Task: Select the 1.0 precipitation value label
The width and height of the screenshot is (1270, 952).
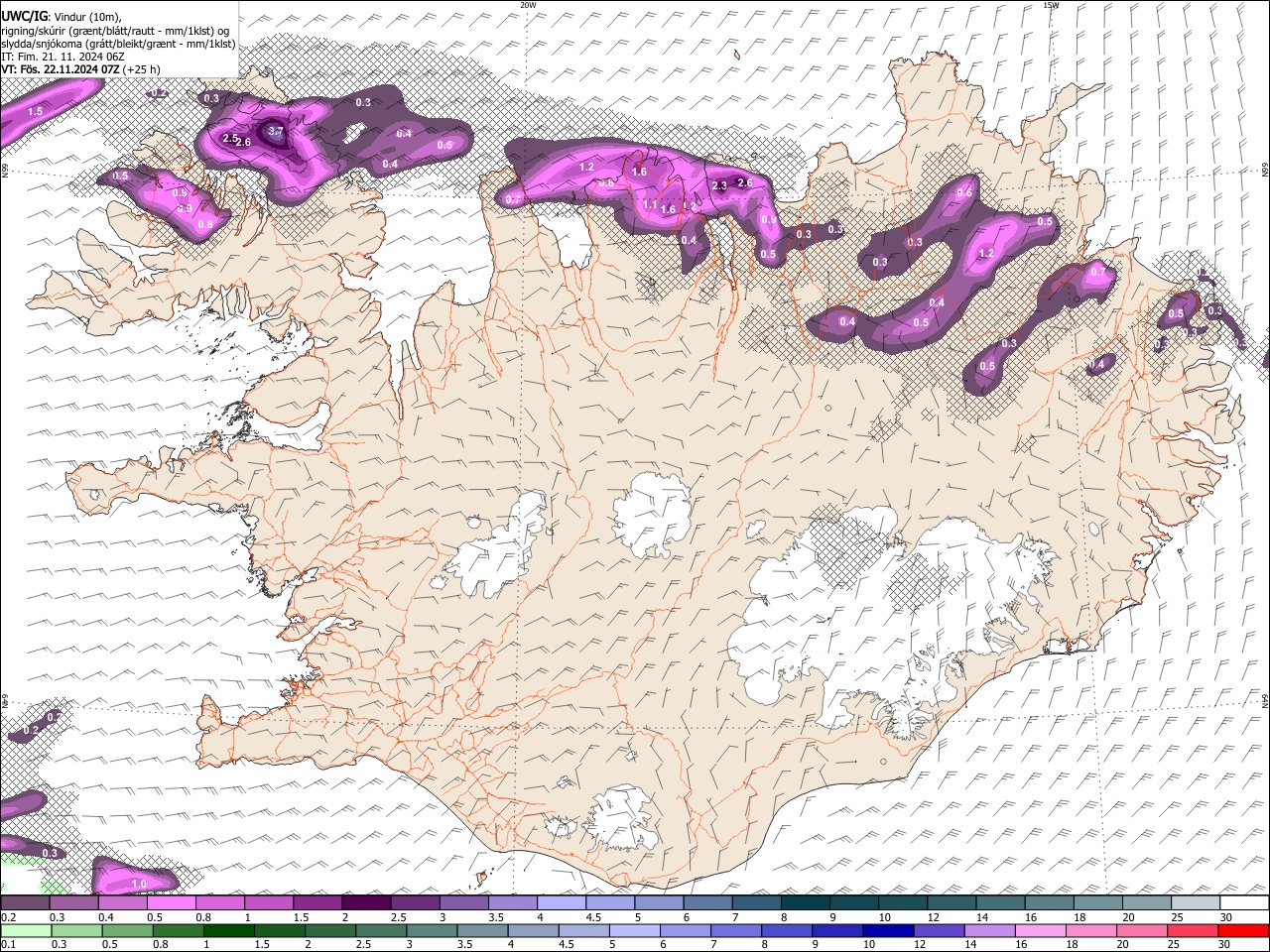Action: click(x=139, y=884)
